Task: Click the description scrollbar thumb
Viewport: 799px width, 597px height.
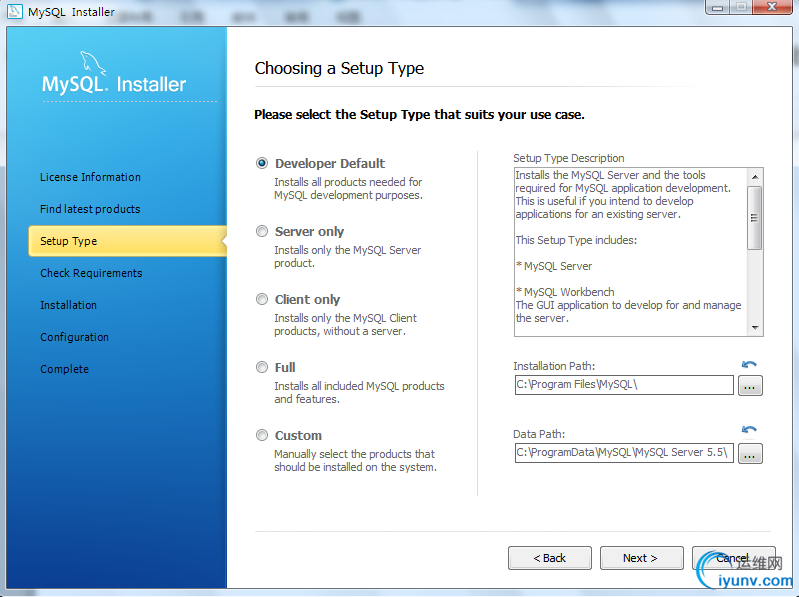Action: click(x=755, y=218)
